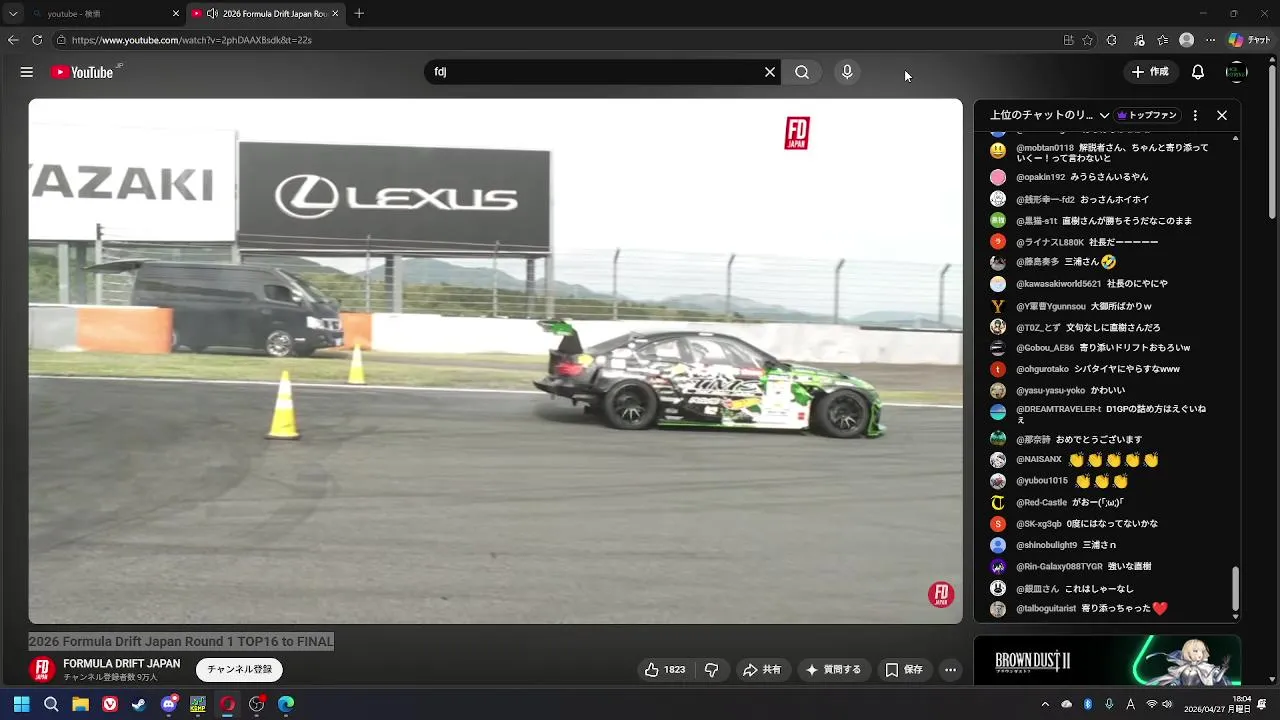Go back with browser back arrow
The image size is (1280, 720).
click(x=13, y=40)
